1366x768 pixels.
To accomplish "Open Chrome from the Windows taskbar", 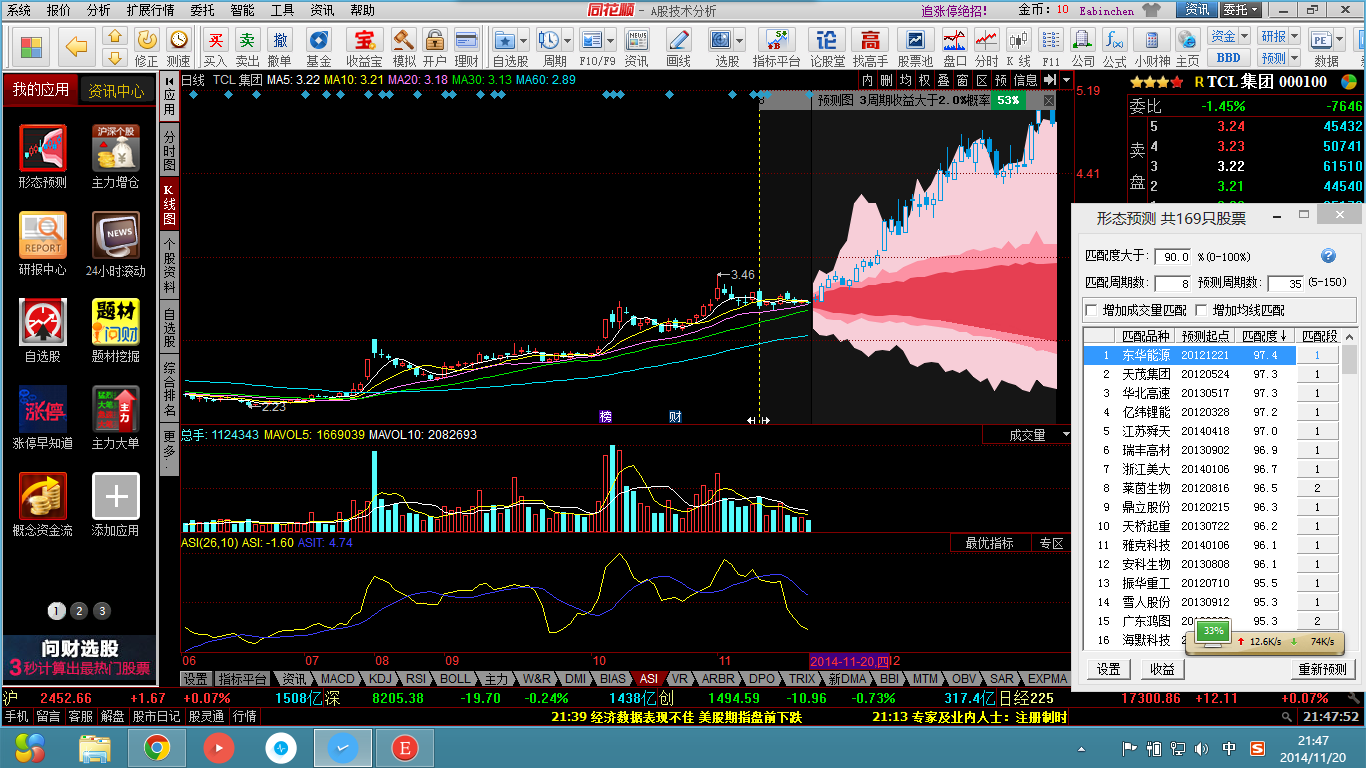I will (156, 748).
